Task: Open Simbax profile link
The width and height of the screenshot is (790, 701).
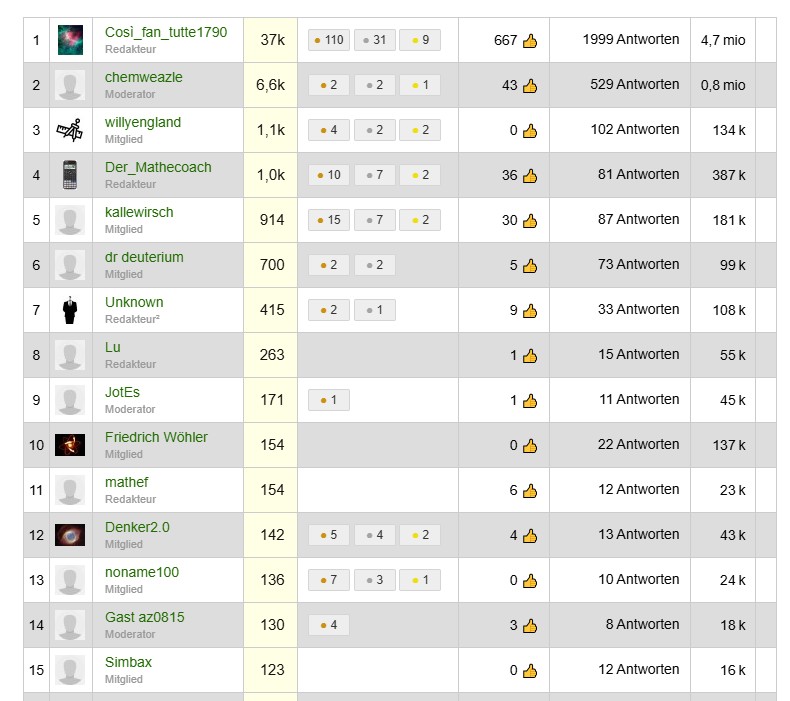Action: pyautogui.click(x=128, y=662)
